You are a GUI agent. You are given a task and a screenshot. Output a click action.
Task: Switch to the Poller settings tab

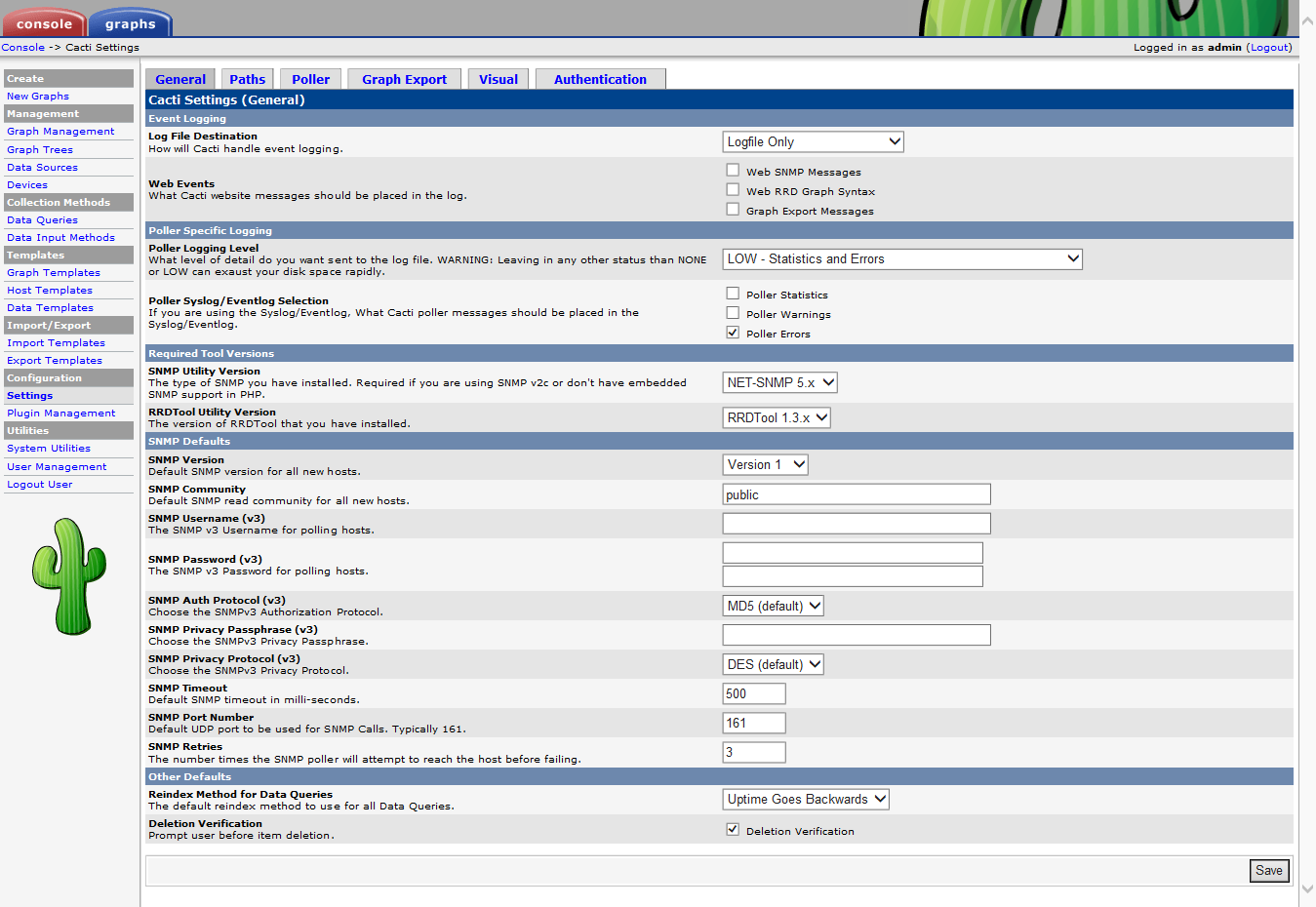click(x=310, y=79)
